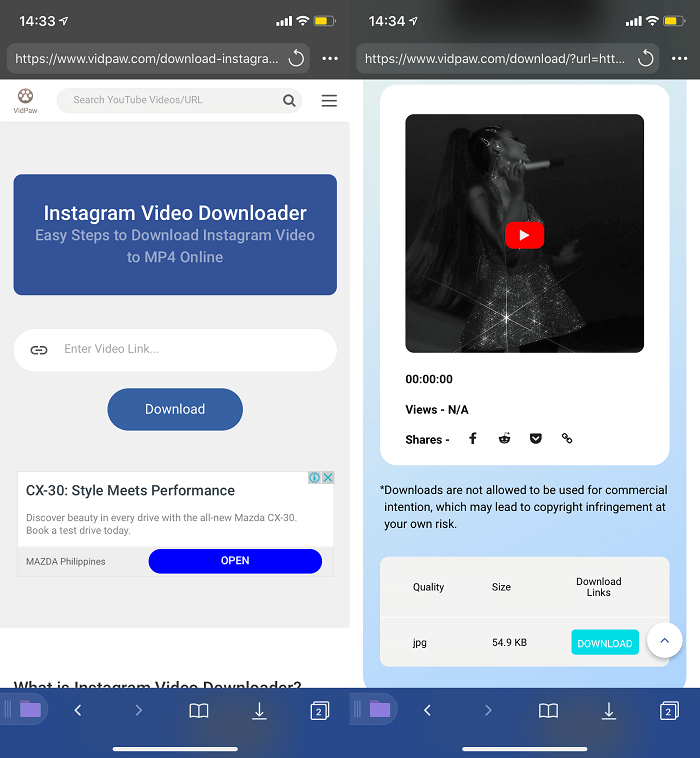Click the ad info icon on Mazda banner

[314, 478]
